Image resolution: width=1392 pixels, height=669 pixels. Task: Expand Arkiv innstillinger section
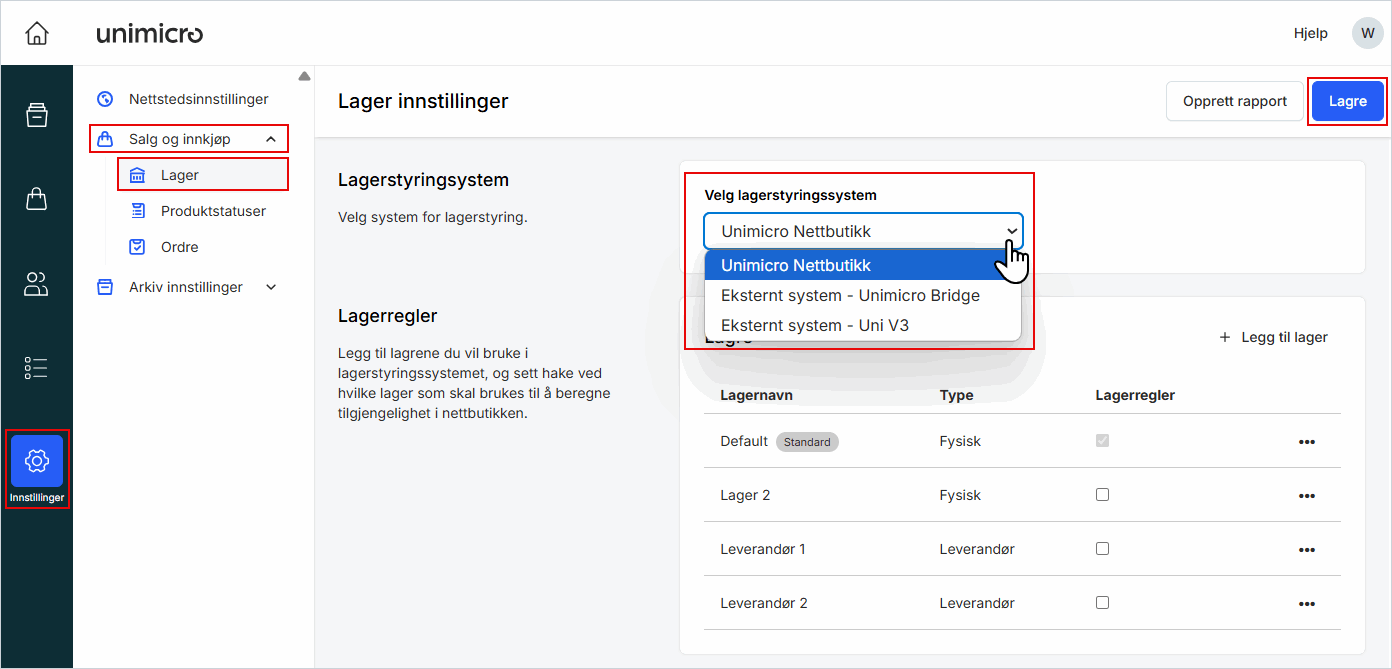point(271,287)
